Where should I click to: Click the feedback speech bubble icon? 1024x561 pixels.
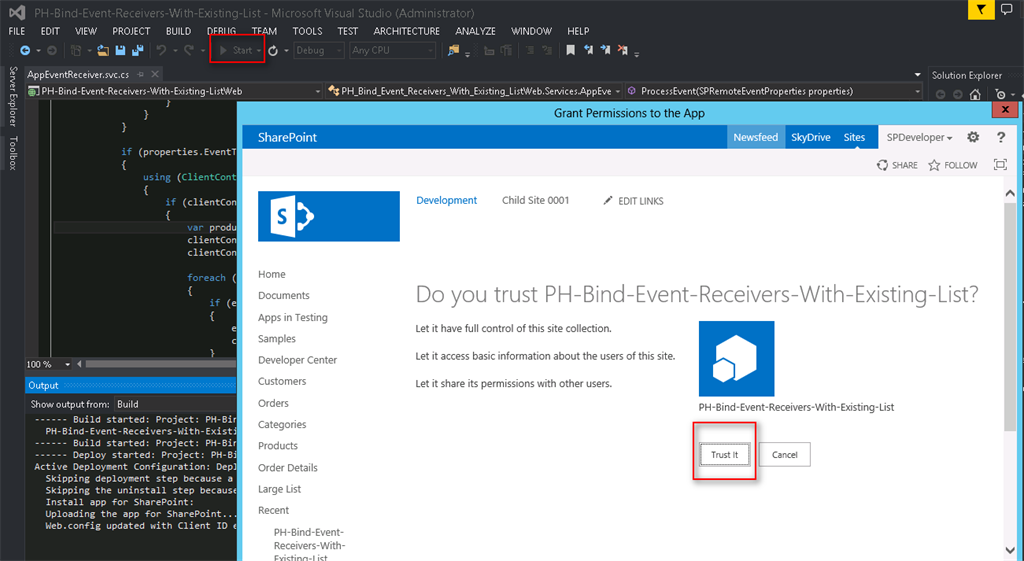coord(1006,9)
